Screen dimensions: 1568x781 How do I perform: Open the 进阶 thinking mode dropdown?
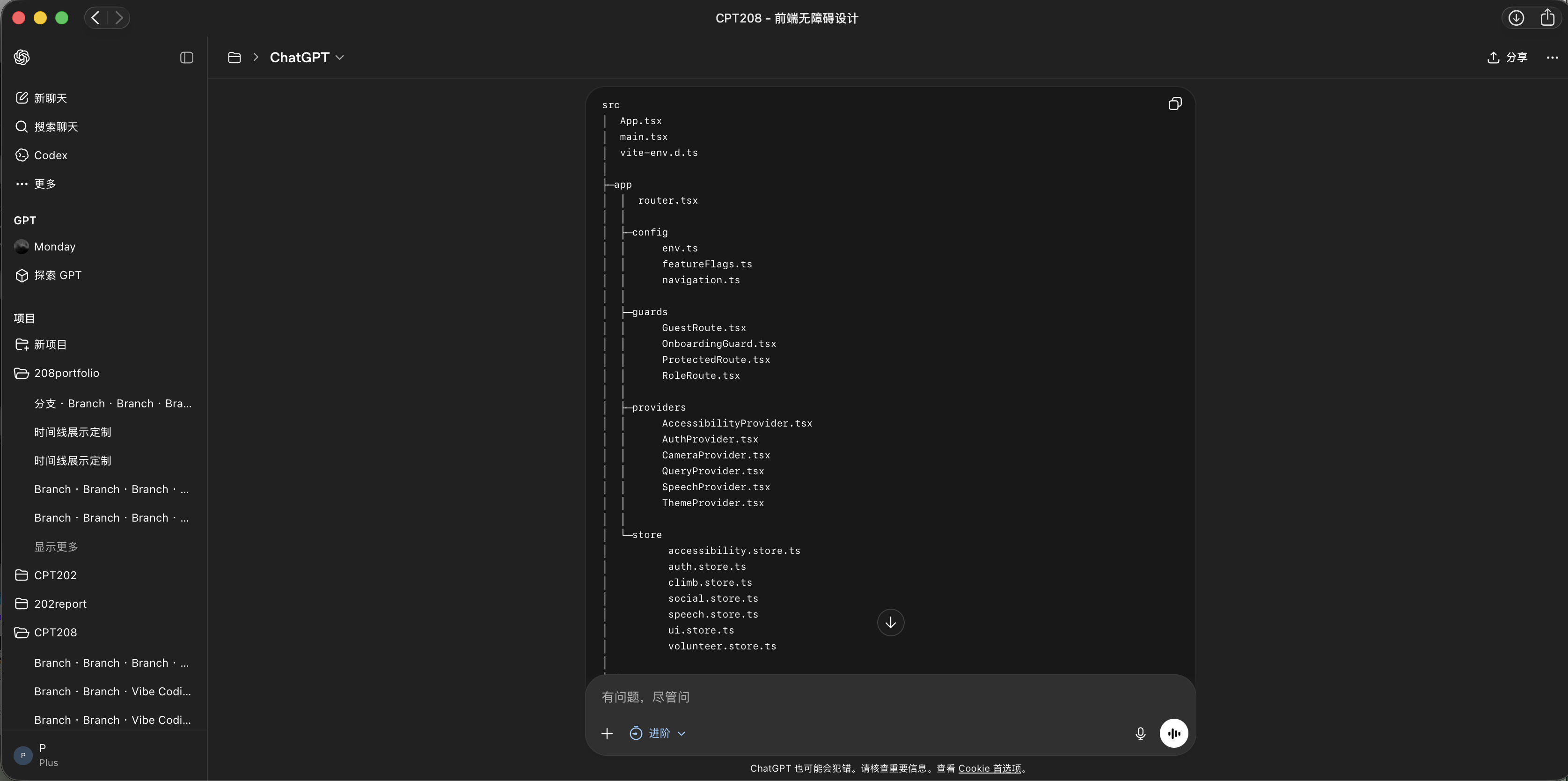[658, 734]
